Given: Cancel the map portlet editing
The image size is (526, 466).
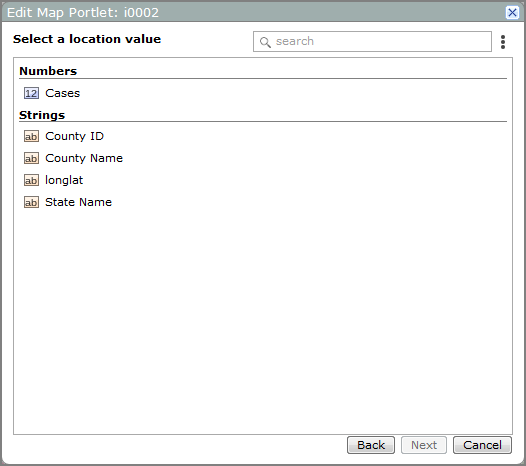Looking at the screenshot, I should pos(482,445).
